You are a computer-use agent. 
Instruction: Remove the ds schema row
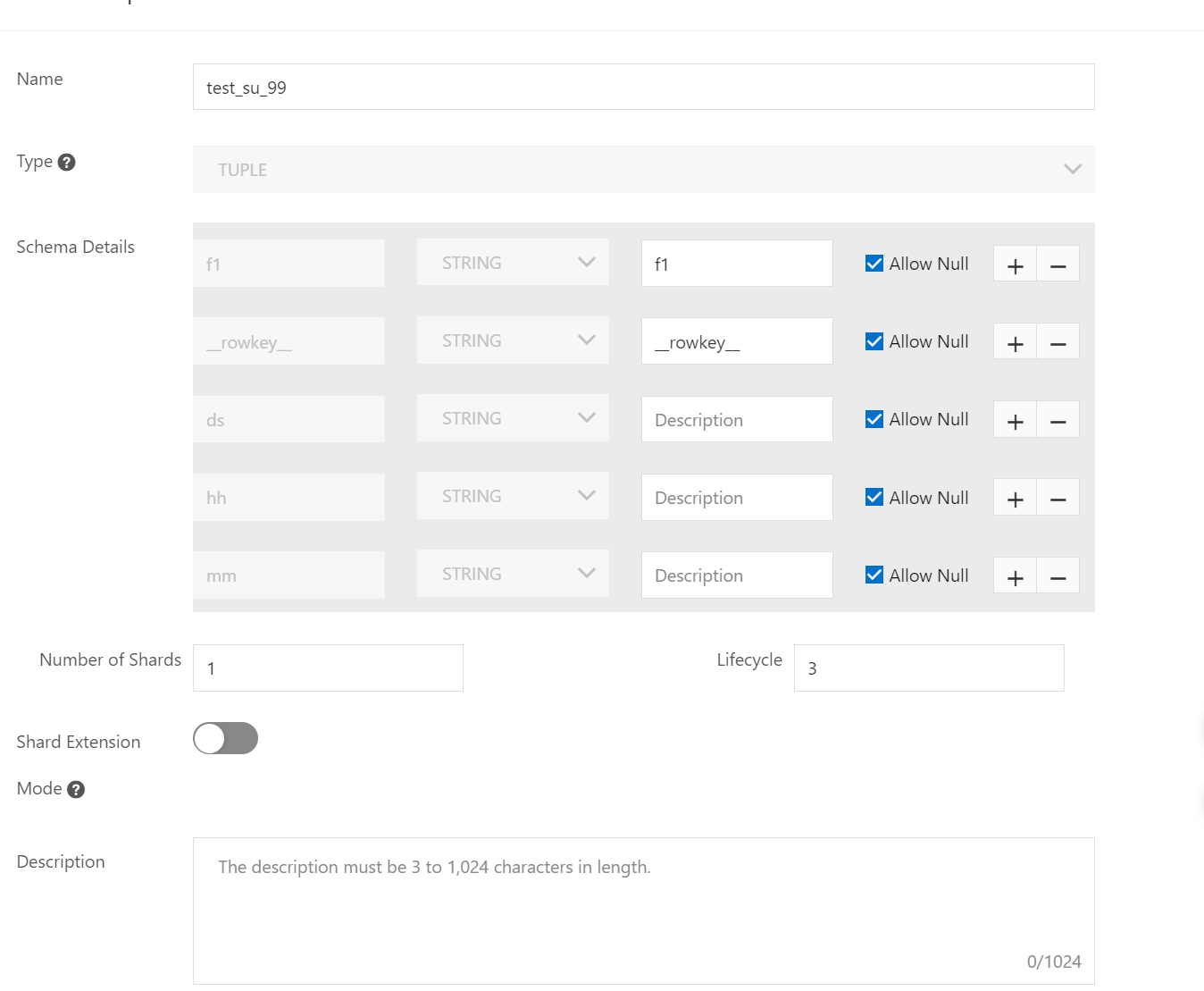[x=1058, y=420]
